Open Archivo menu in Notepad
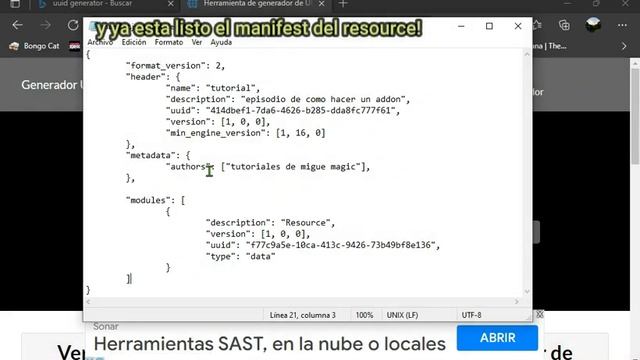Viewport: 640px width, 360px height. coord(100,42)
